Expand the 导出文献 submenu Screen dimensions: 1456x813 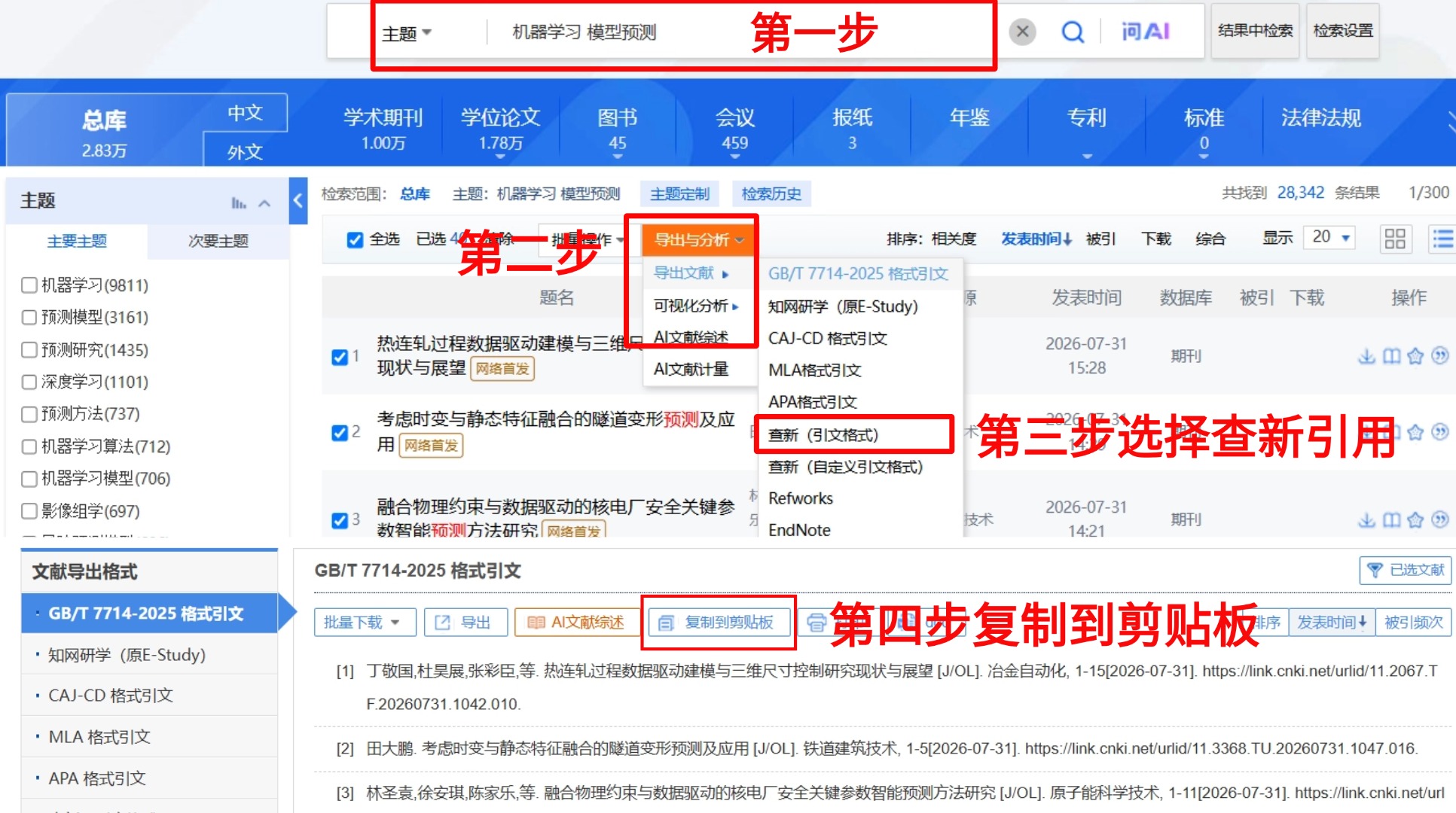click(691, 273)
